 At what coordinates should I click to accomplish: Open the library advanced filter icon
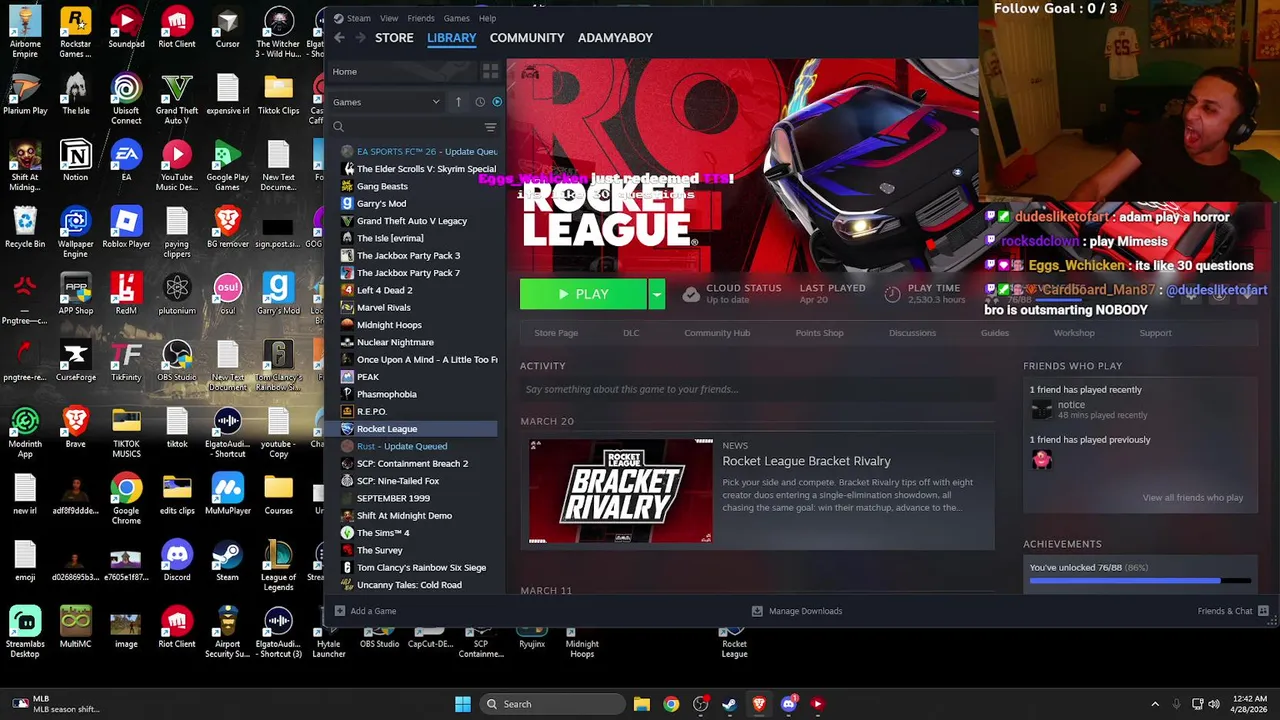tap(490, 127)
